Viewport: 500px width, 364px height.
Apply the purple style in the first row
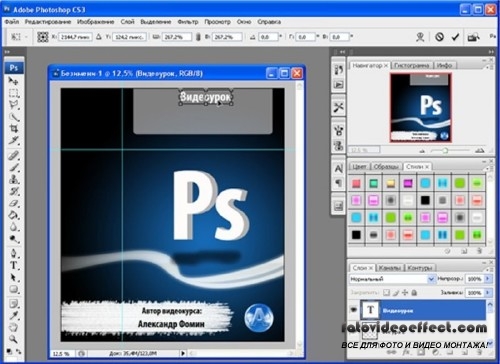(408, 183)
